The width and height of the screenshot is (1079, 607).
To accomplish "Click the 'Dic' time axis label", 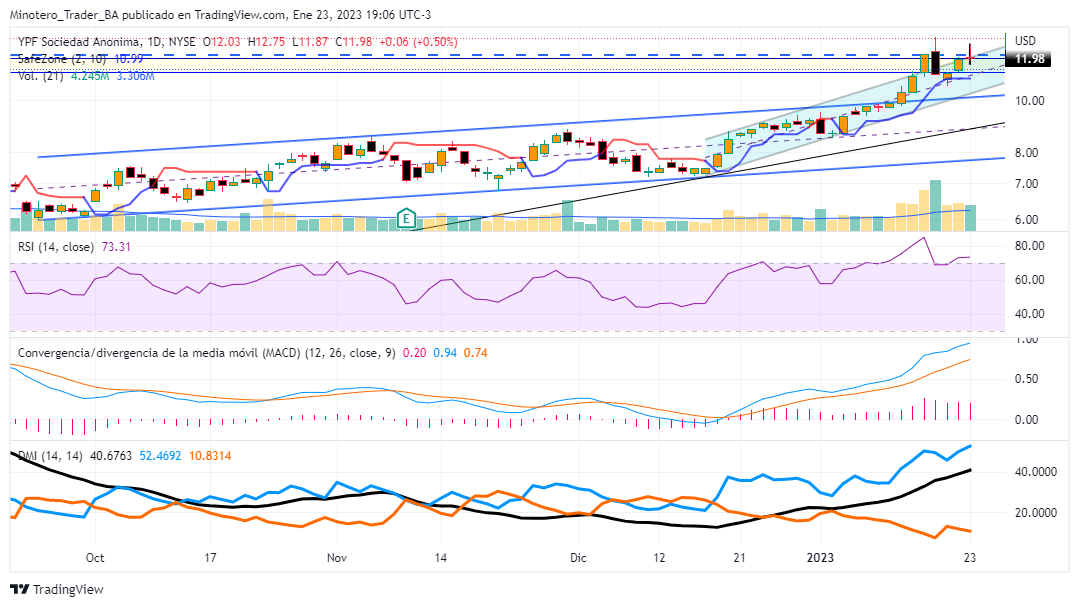I will click(x=578, y=557).
